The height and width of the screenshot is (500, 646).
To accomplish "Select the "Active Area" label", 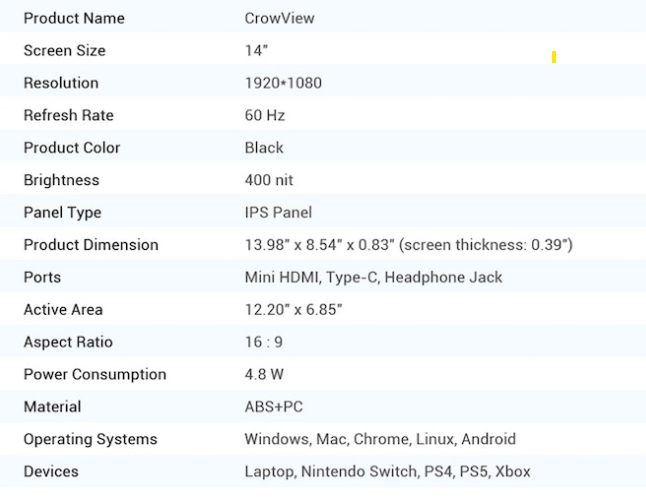I will pos(63,310).
